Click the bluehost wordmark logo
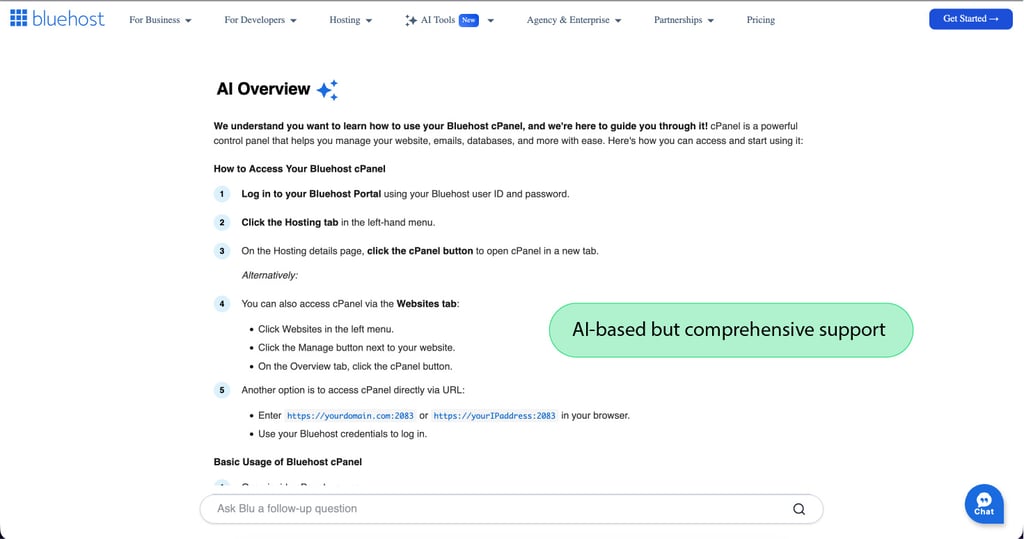The height and width of the screenshot is (539, 1024). pyautogui.click(x=68, y=18)
